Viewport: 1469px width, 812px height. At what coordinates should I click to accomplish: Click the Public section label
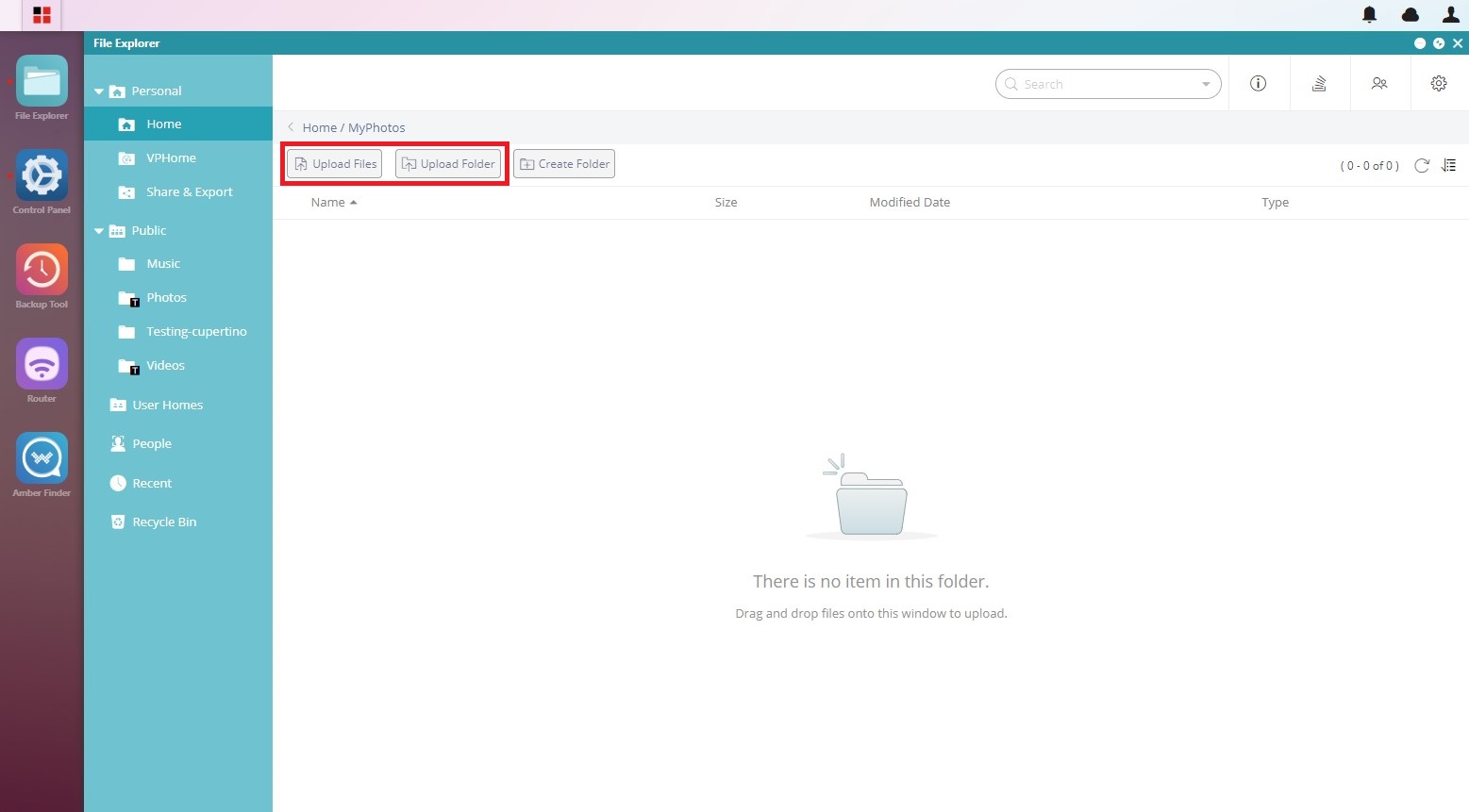point(149,231)
